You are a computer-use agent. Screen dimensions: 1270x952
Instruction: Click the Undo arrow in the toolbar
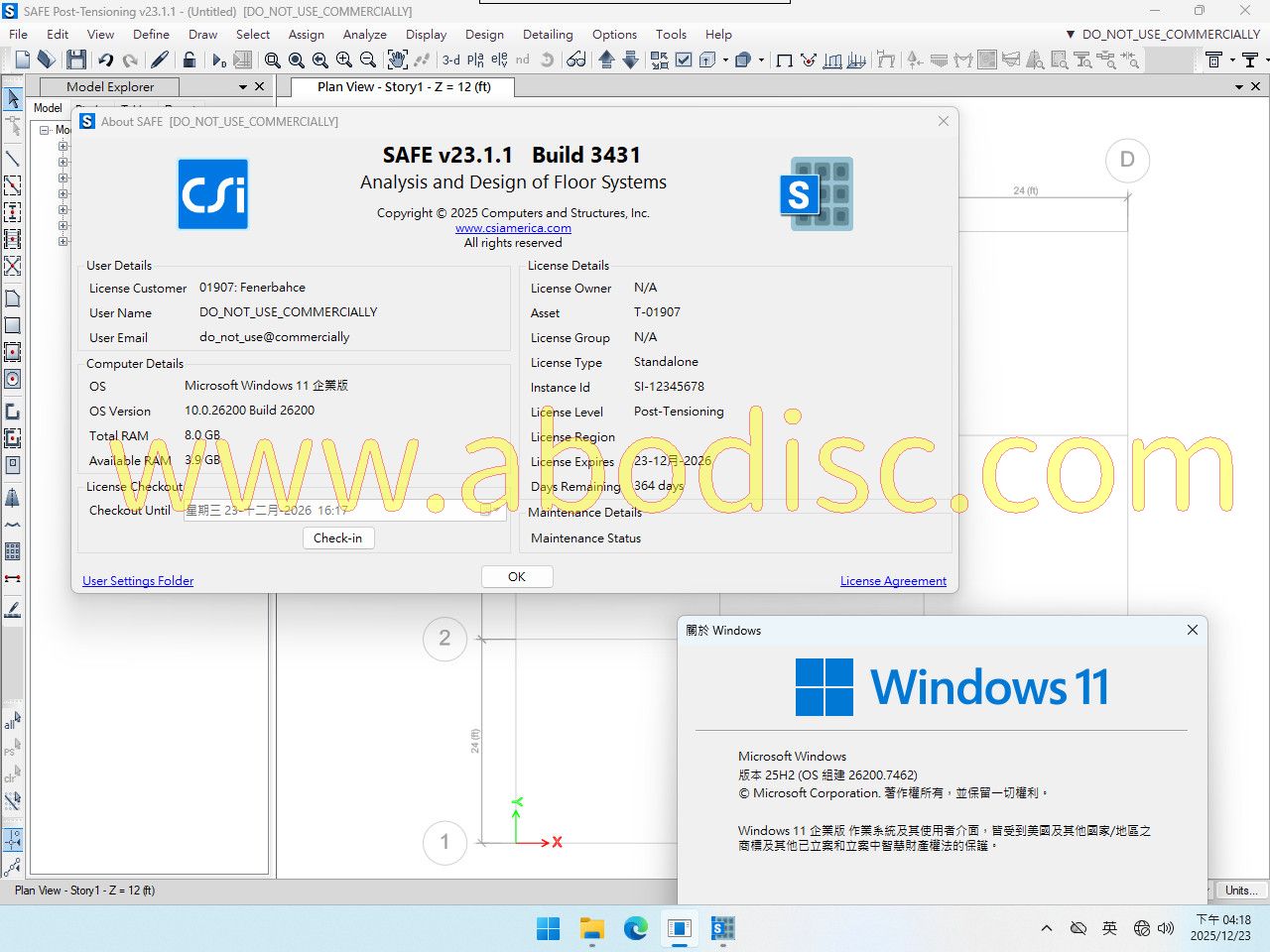(105, 60)
